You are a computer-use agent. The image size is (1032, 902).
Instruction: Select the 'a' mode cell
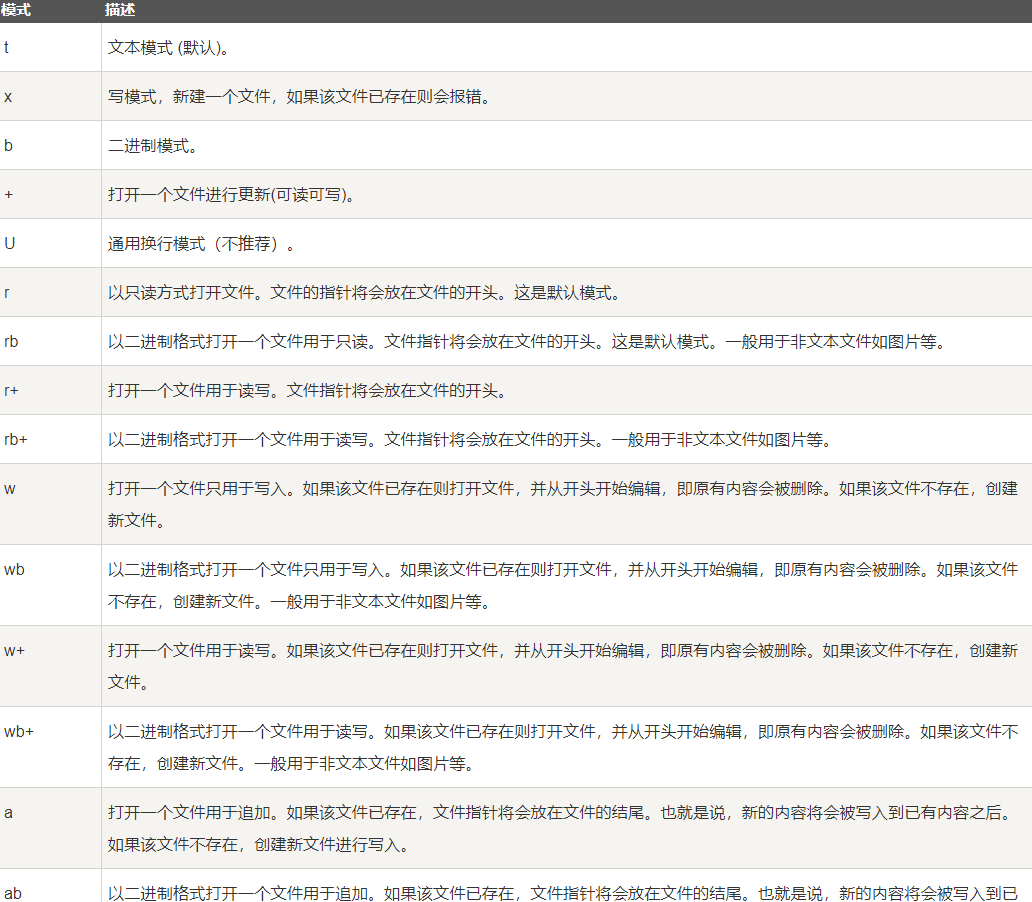click(50, 828)
